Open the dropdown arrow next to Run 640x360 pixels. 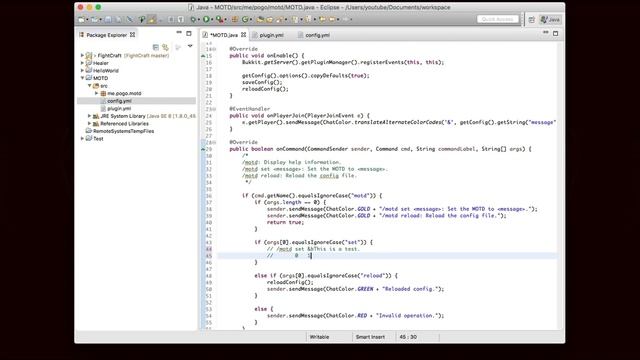point(212,20)
